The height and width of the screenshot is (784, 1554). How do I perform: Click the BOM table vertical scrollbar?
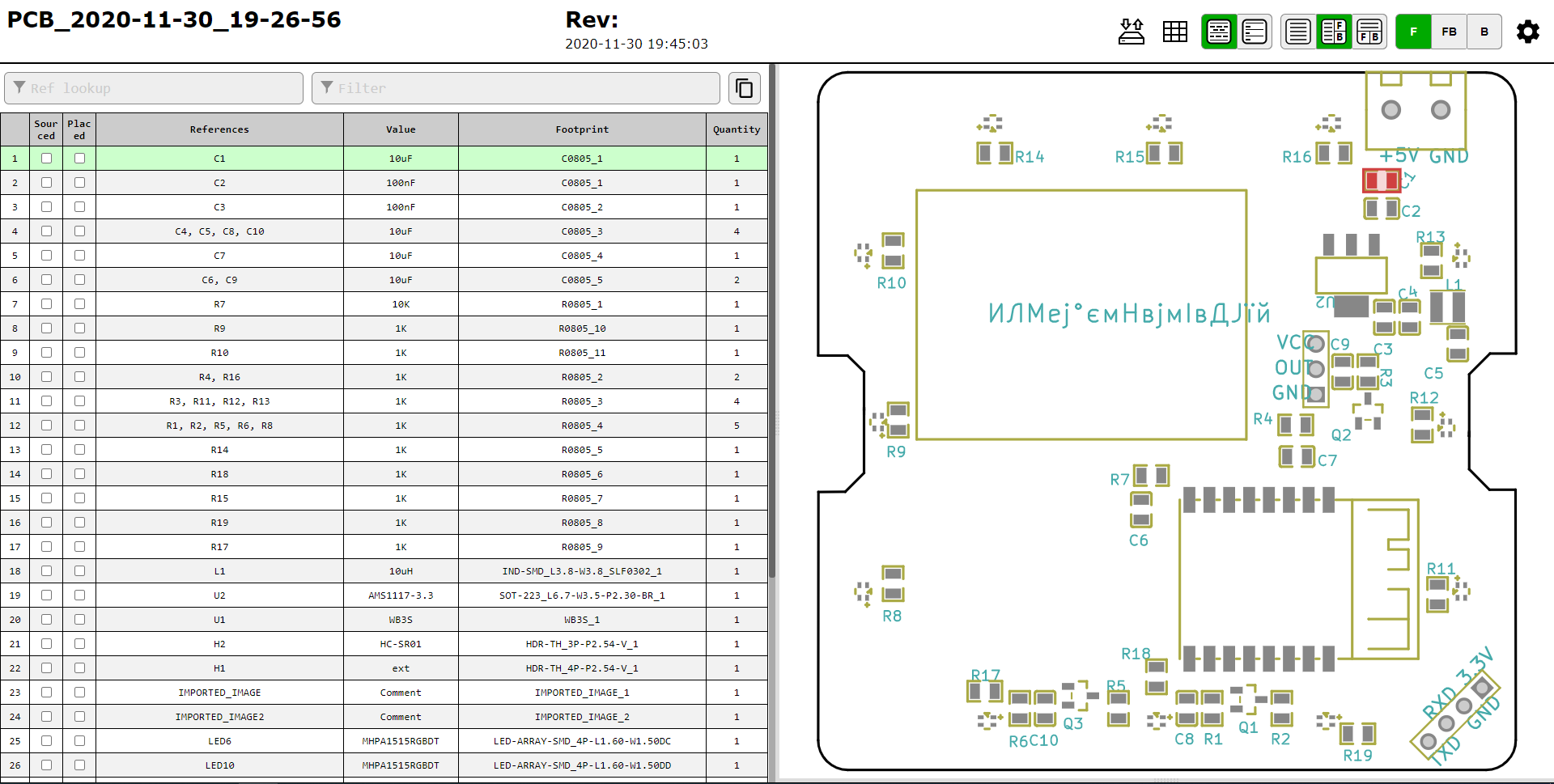tap(771, 324)
